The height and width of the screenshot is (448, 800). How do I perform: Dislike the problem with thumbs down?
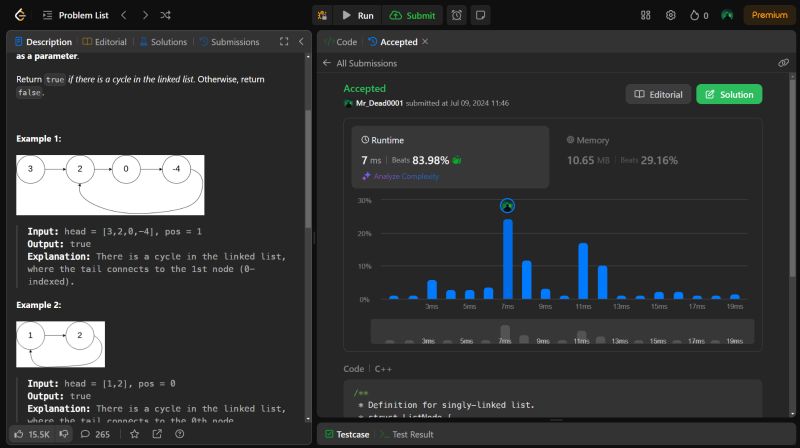click(x=64, y=434)
